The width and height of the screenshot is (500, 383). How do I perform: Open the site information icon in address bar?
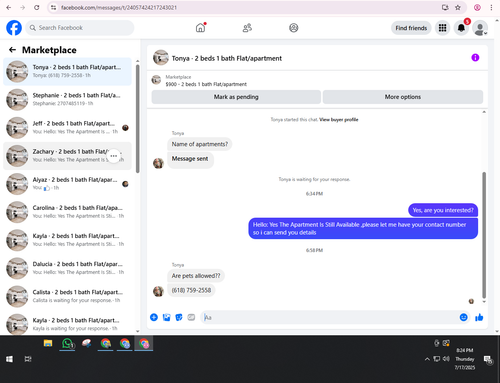tap(53, 7)
